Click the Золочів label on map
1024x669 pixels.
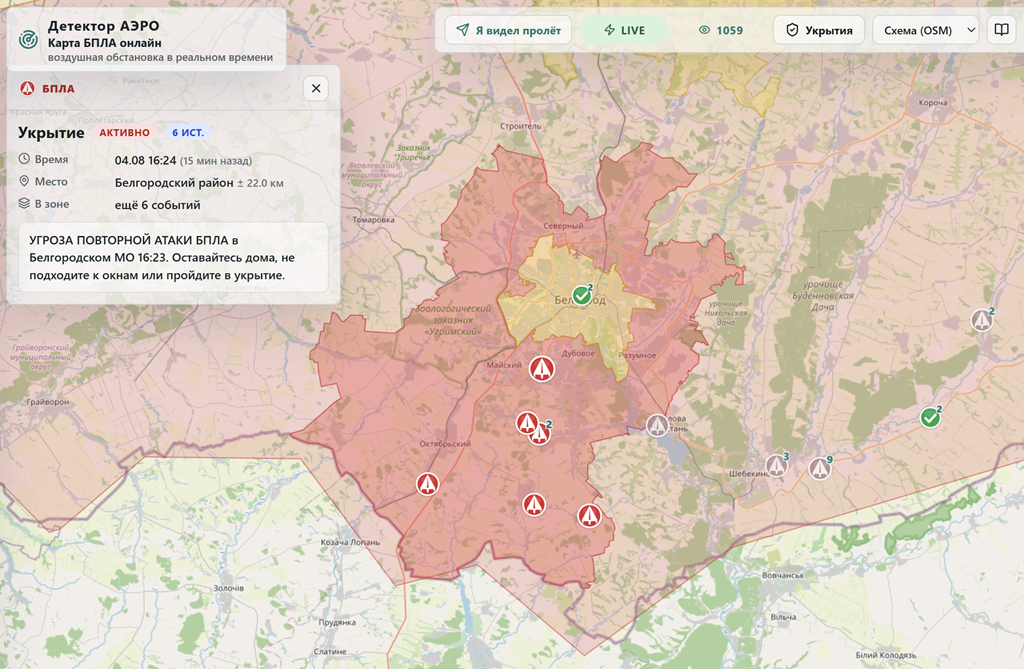[x=229, y=588]
